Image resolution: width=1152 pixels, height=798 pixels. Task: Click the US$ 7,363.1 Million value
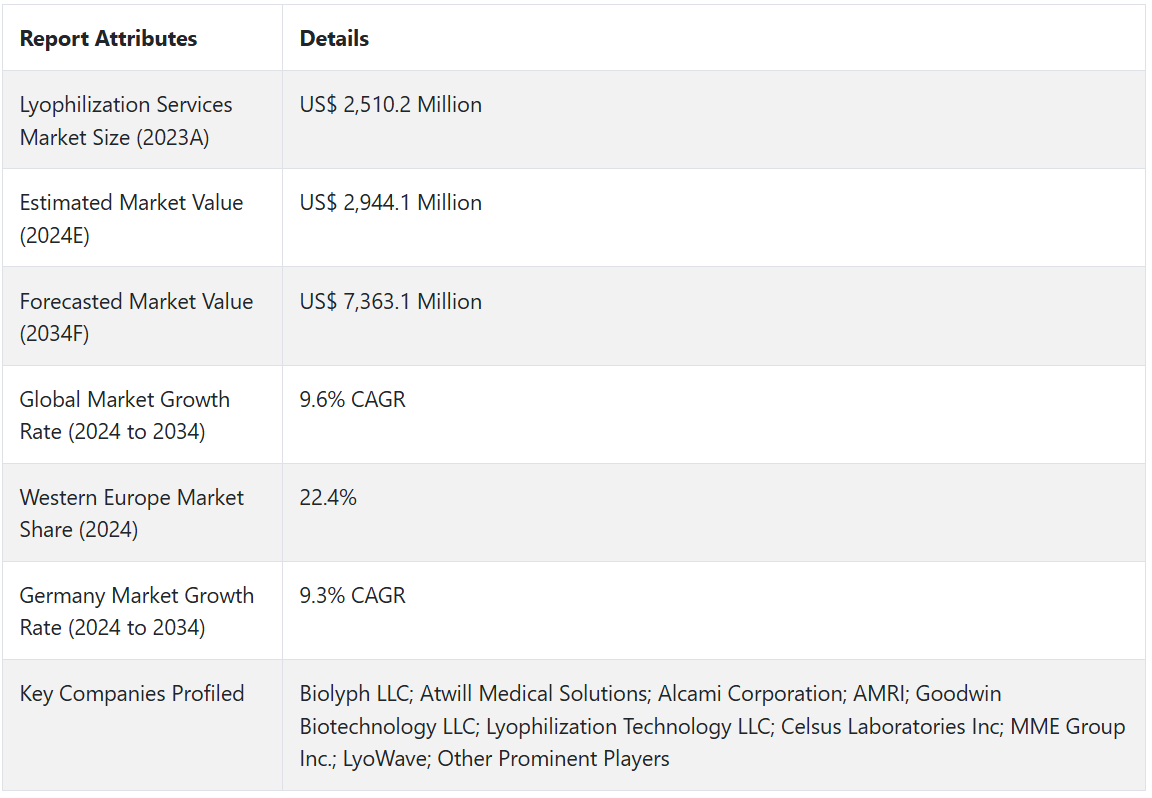coord(390,302)
